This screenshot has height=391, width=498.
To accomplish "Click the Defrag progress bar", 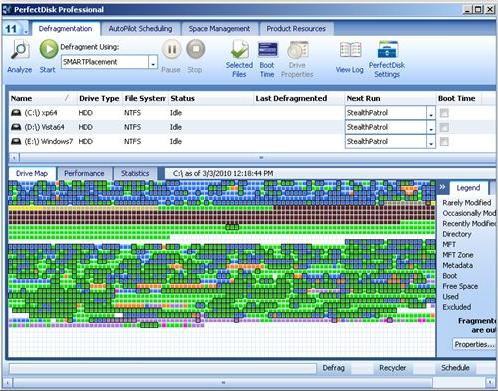I will point(163,368).
